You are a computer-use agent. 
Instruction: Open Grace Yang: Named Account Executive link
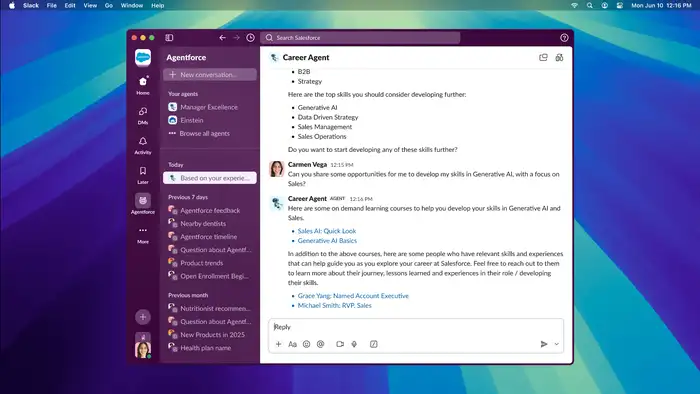click(353, 296)
